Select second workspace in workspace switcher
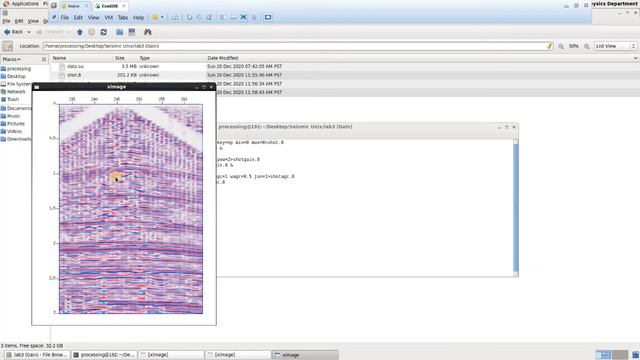Image resolution: width=640 pixels, height=360 pixels. (x=620, y=355)
